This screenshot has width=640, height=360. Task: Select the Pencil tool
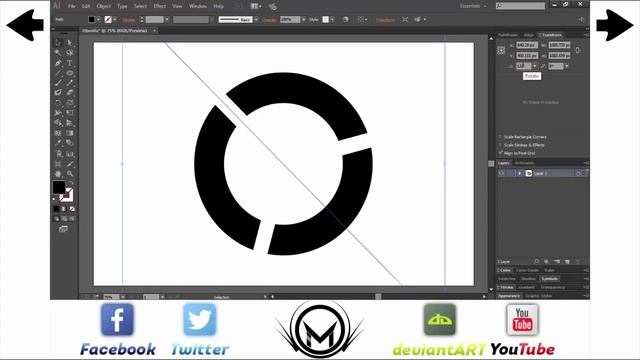pyautogui.click(x=70, y=83)
